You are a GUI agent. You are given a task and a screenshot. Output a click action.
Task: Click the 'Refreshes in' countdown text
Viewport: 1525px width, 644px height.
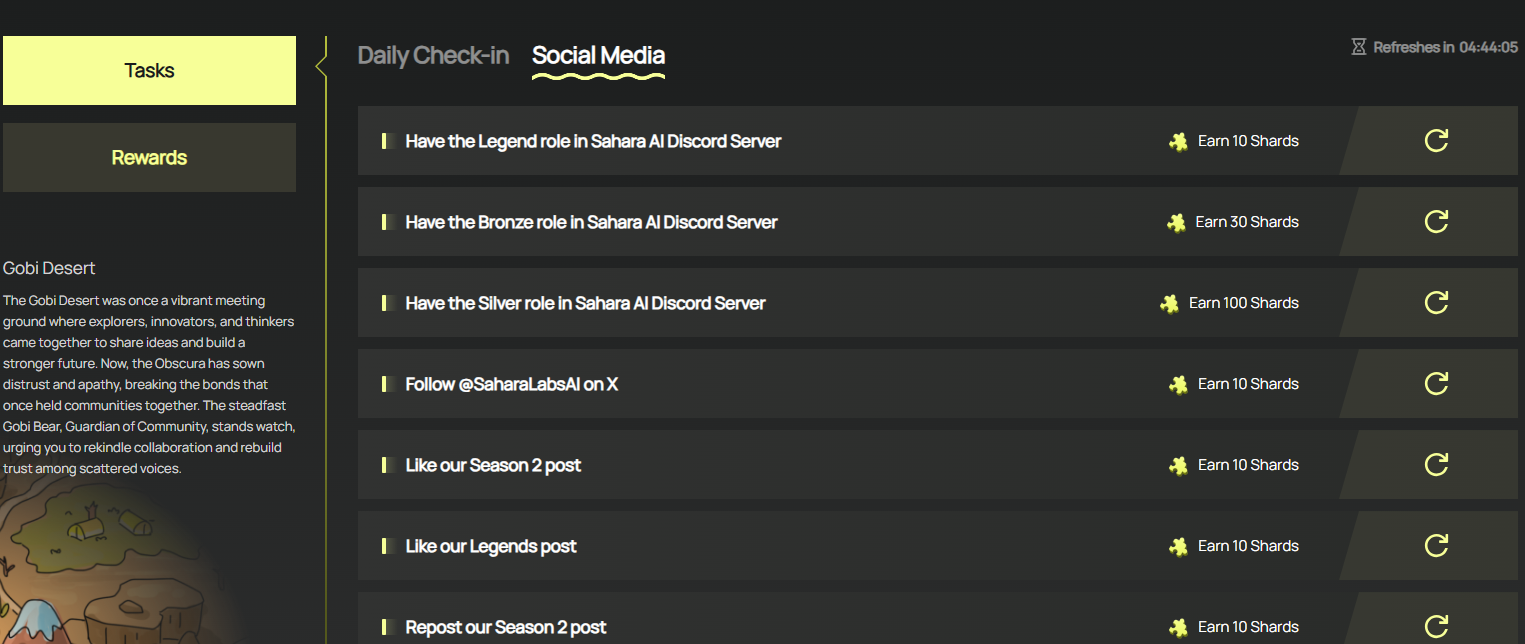[1445, 47]
